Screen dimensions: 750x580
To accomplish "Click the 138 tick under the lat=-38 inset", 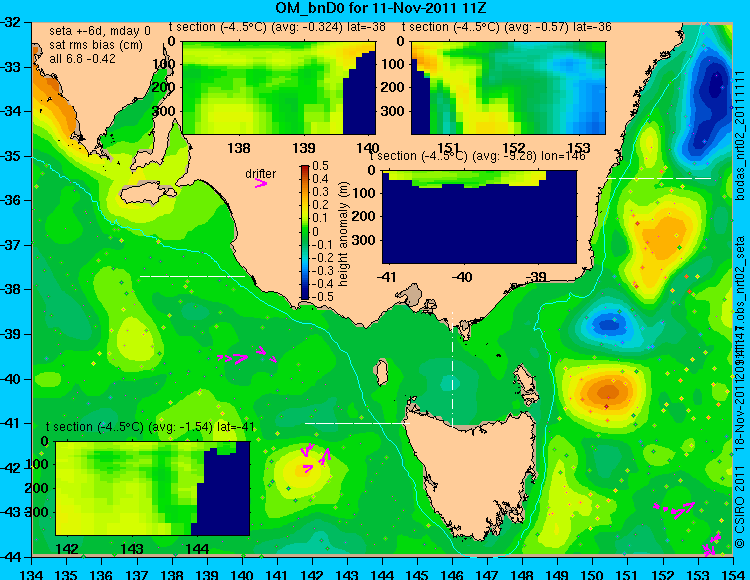I will click(x=238, y=148).
